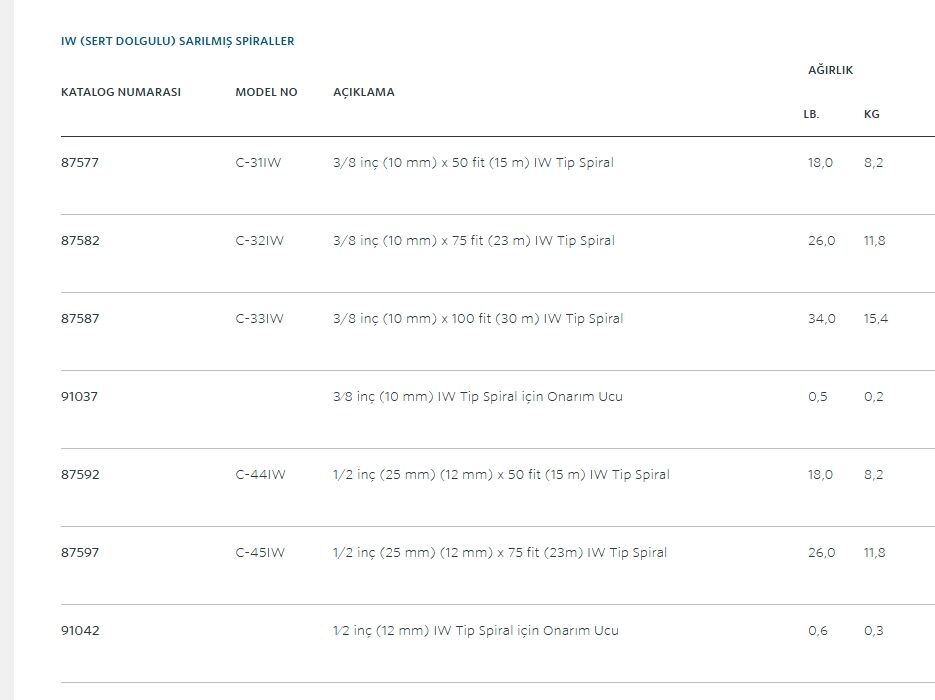This screenshot has height=700, width=935.
Task: Click the LB. weight sub-header
Action: [811, 114]
